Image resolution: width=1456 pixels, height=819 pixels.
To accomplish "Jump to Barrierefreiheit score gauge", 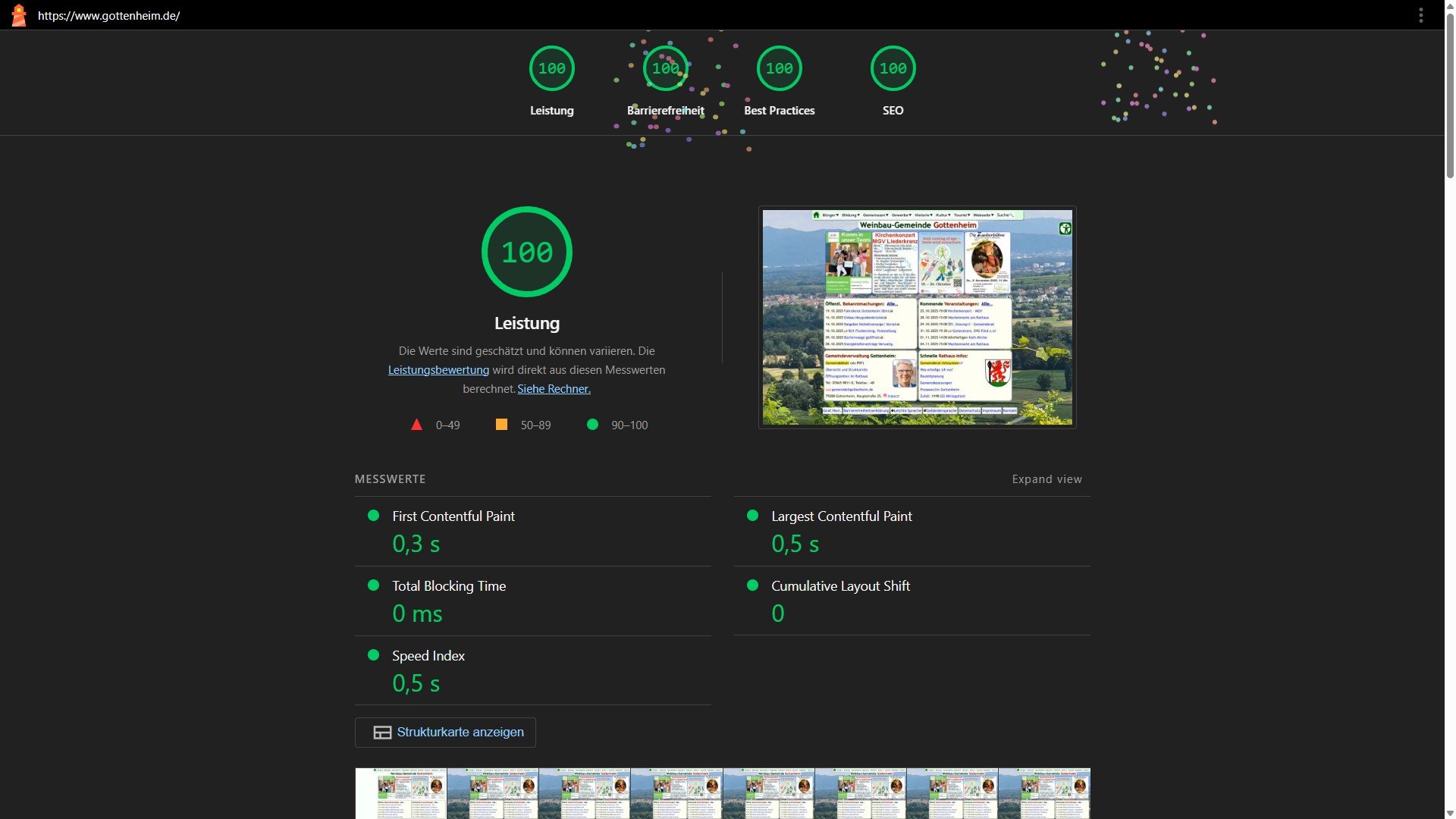I will tap(665, 69).
